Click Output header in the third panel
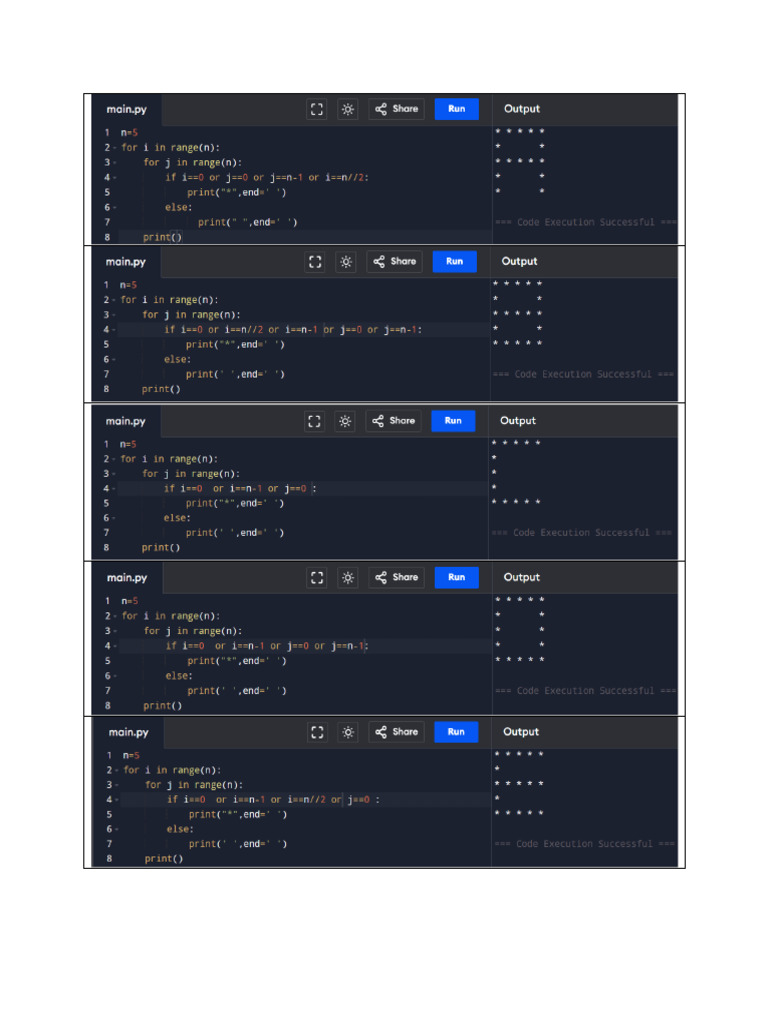 click(518, 421)
